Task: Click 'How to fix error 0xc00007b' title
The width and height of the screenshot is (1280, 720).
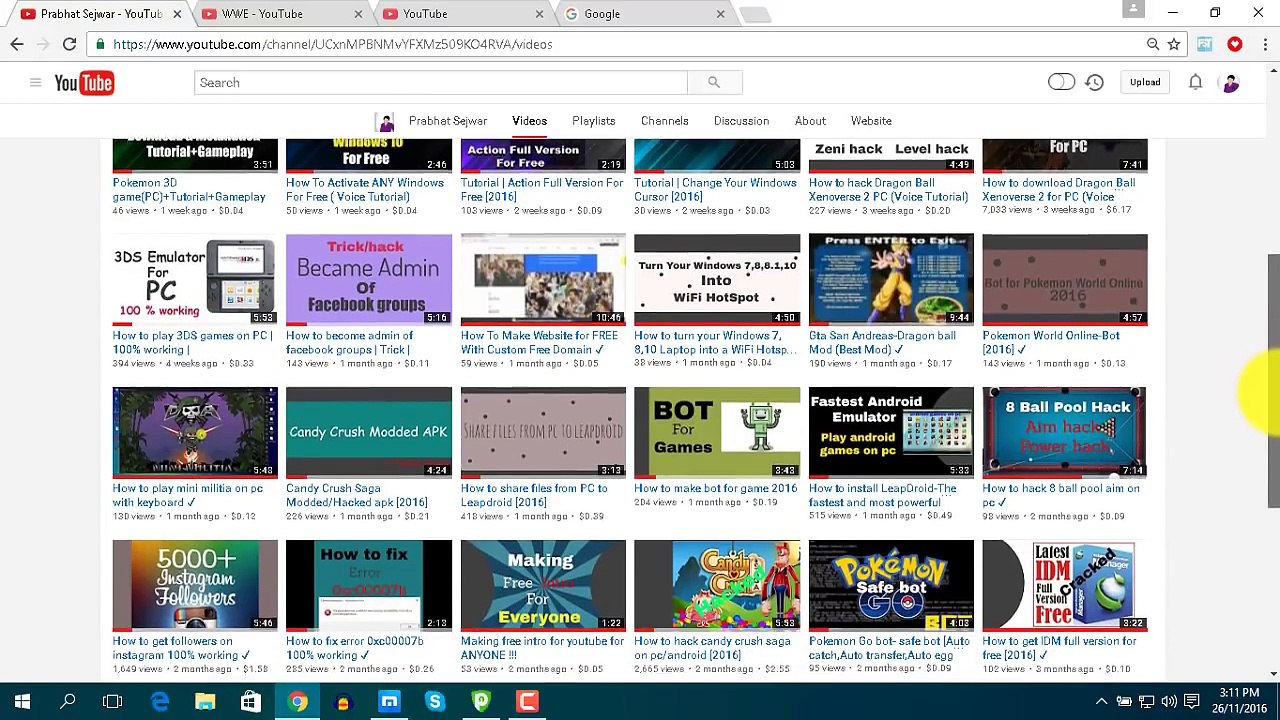Action: 355,649
